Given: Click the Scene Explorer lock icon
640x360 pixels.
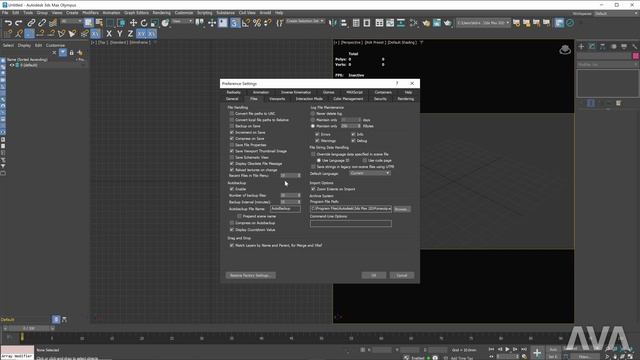Looking at the screenshot, I should [71, 53].
